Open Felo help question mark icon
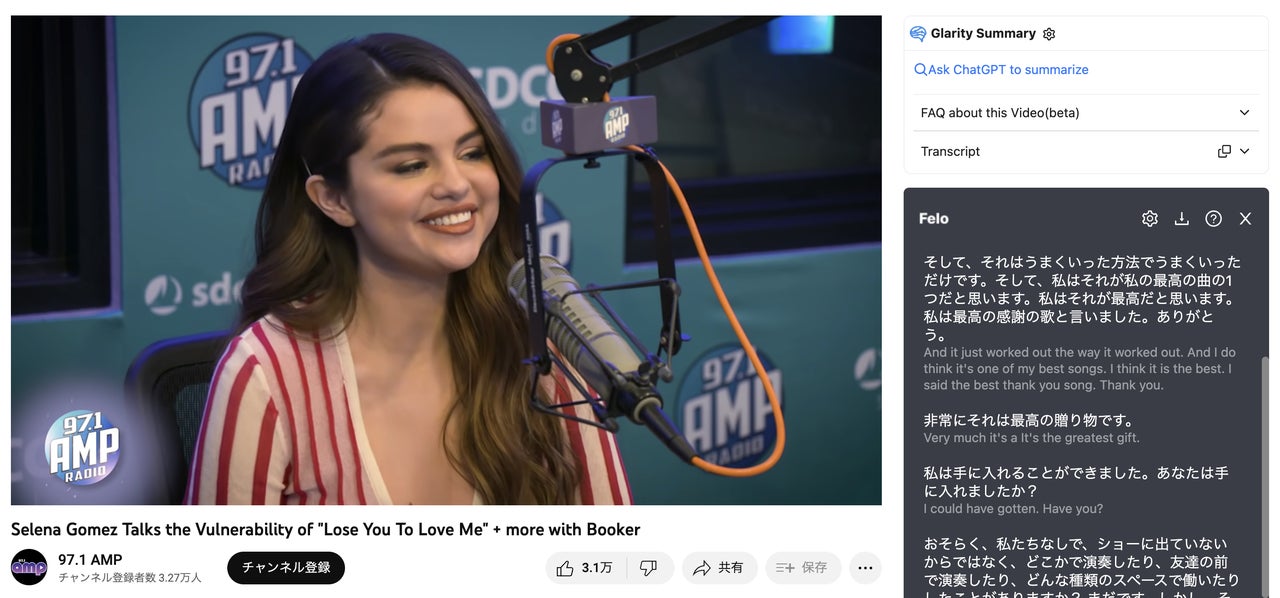The width and height of the screenshot is (1280, 598). 1213,218
